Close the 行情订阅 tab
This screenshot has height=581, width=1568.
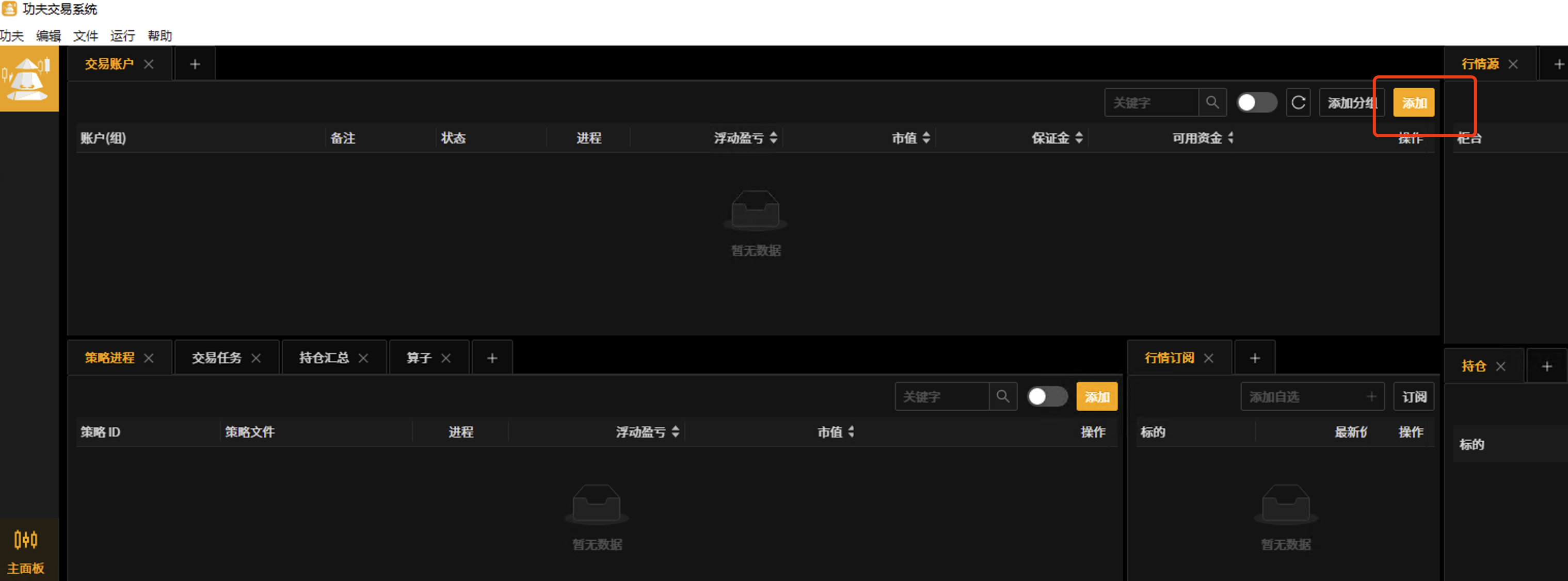coord(1209,358)
